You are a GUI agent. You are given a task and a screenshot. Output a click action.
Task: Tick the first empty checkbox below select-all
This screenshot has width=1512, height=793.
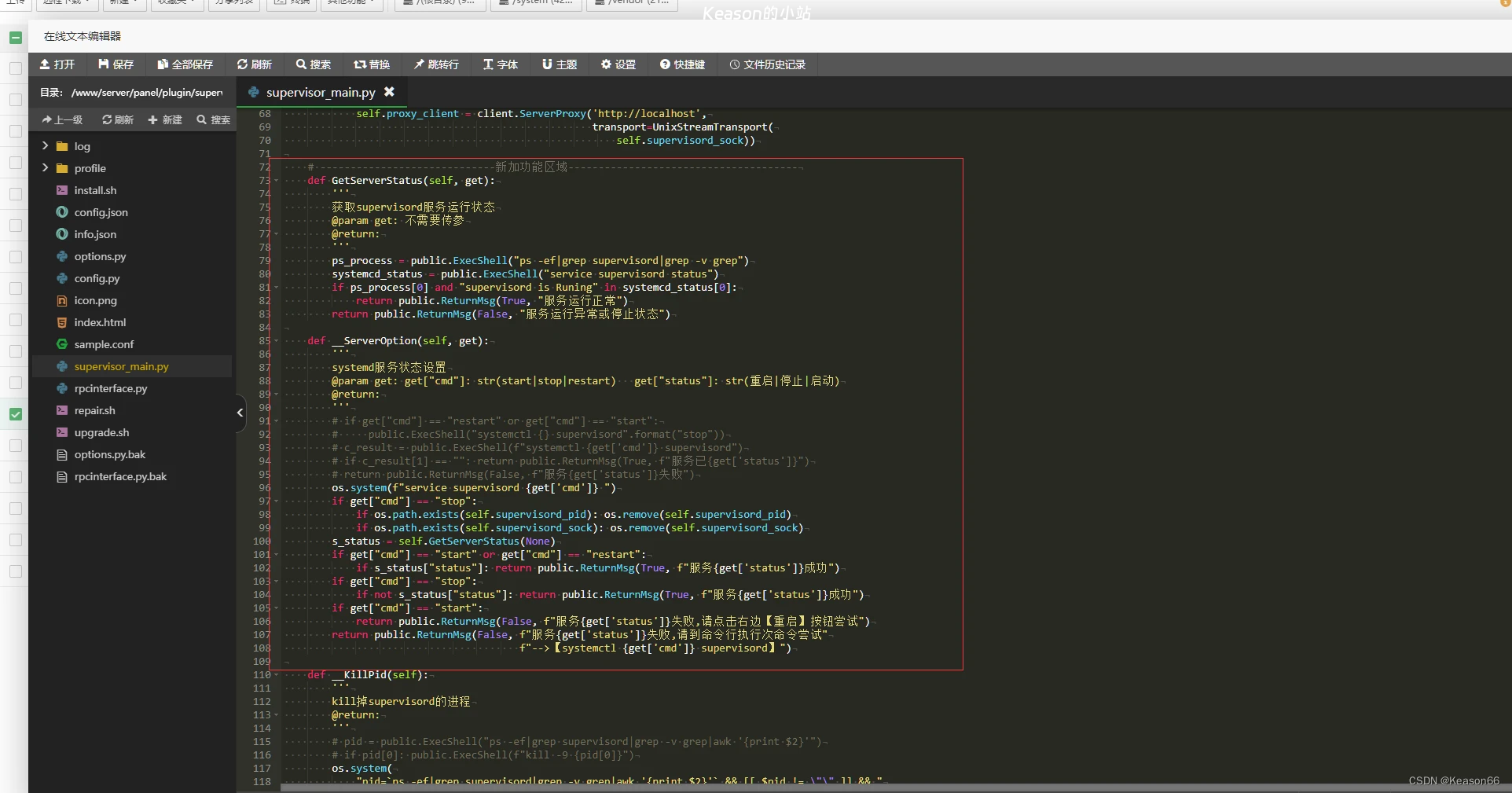click(x=16, y=68)
